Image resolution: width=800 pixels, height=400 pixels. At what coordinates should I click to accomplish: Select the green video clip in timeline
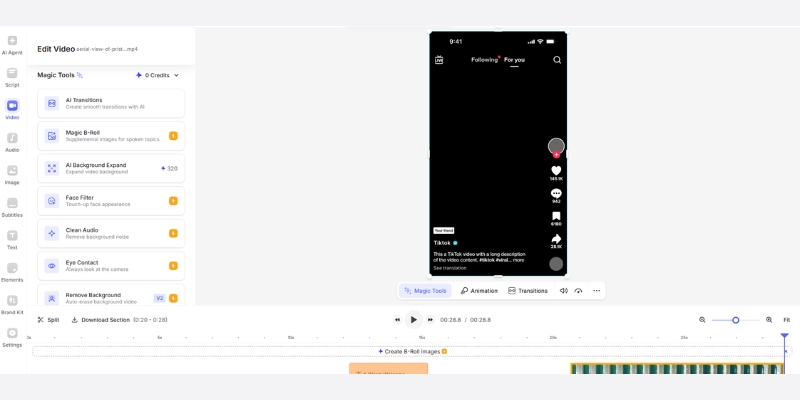[x=677, y=368]
